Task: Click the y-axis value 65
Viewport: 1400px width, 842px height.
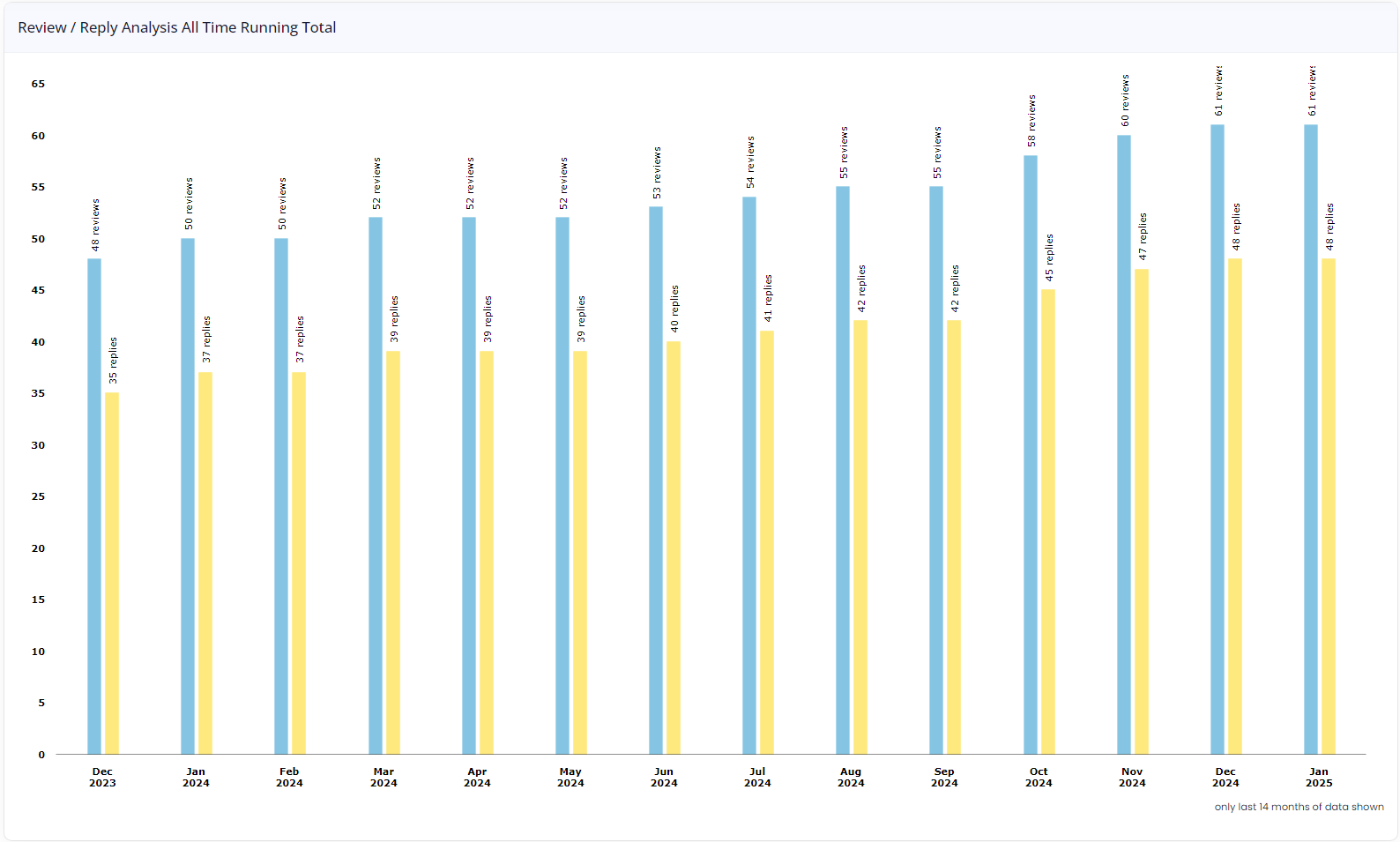Action: coord(38,84)
